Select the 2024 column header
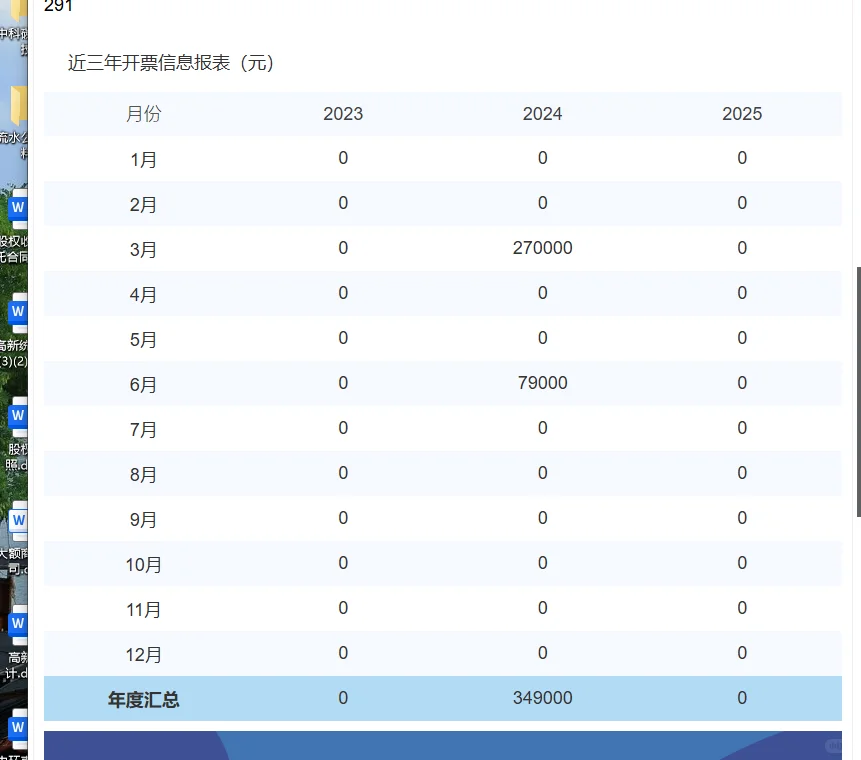The height and width of the screenshot is (760, 861). point(542,114)
